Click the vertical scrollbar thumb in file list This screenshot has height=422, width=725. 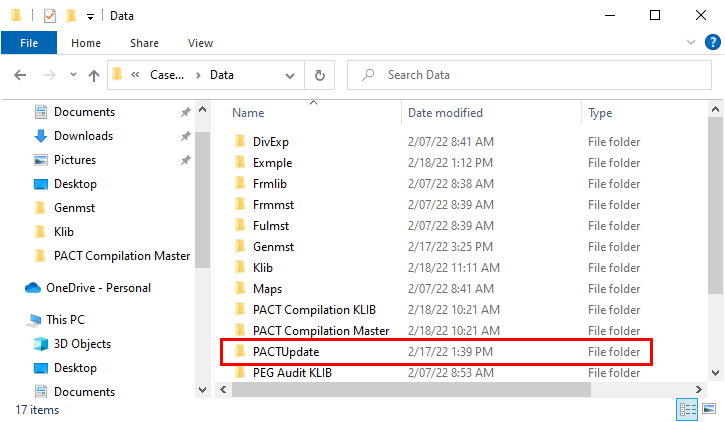(x=715, y=206)
